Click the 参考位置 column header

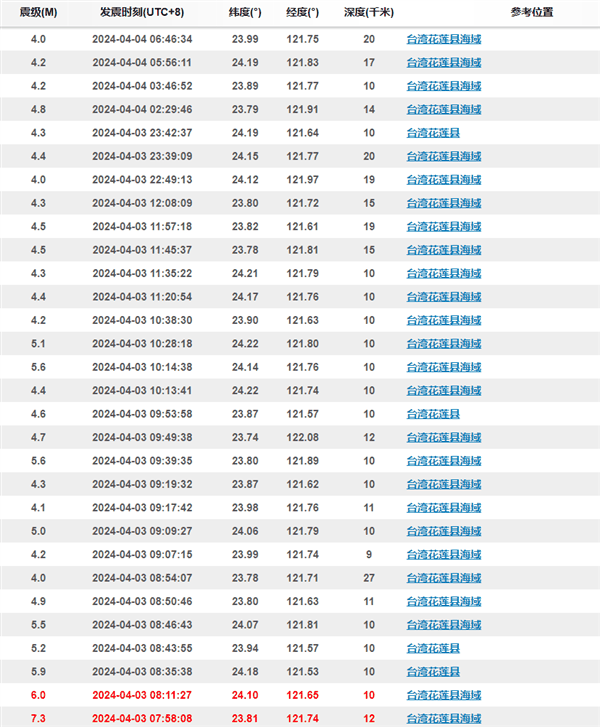(x=503, y=14)
